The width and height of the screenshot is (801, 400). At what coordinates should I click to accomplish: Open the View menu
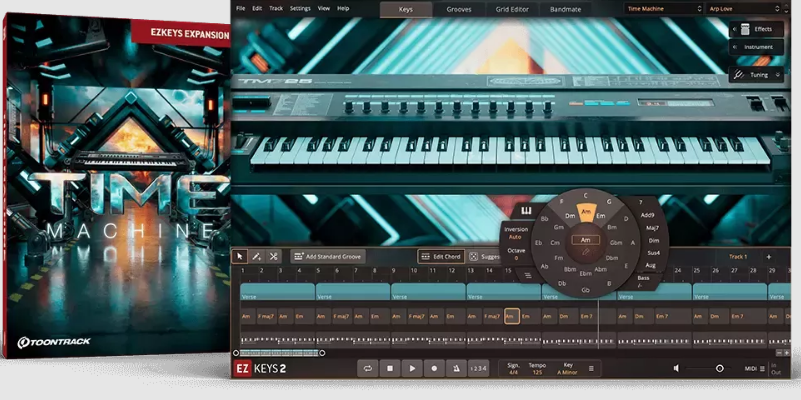[324, 8]
